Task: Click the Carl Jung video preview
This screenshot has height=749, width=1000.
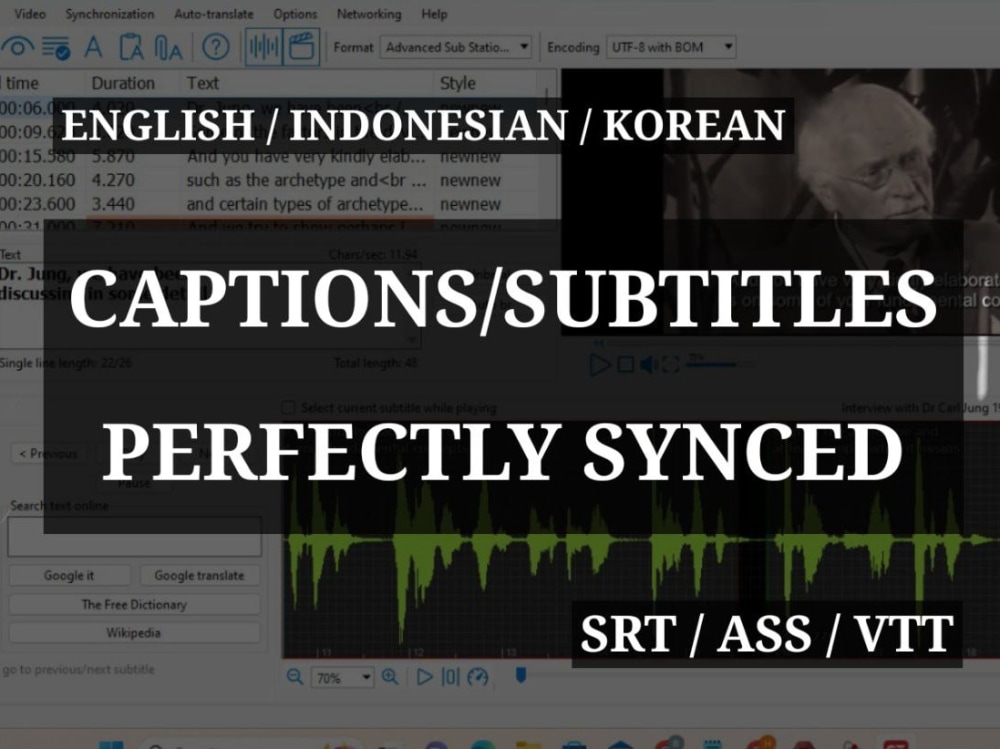Action: [781, 202]
